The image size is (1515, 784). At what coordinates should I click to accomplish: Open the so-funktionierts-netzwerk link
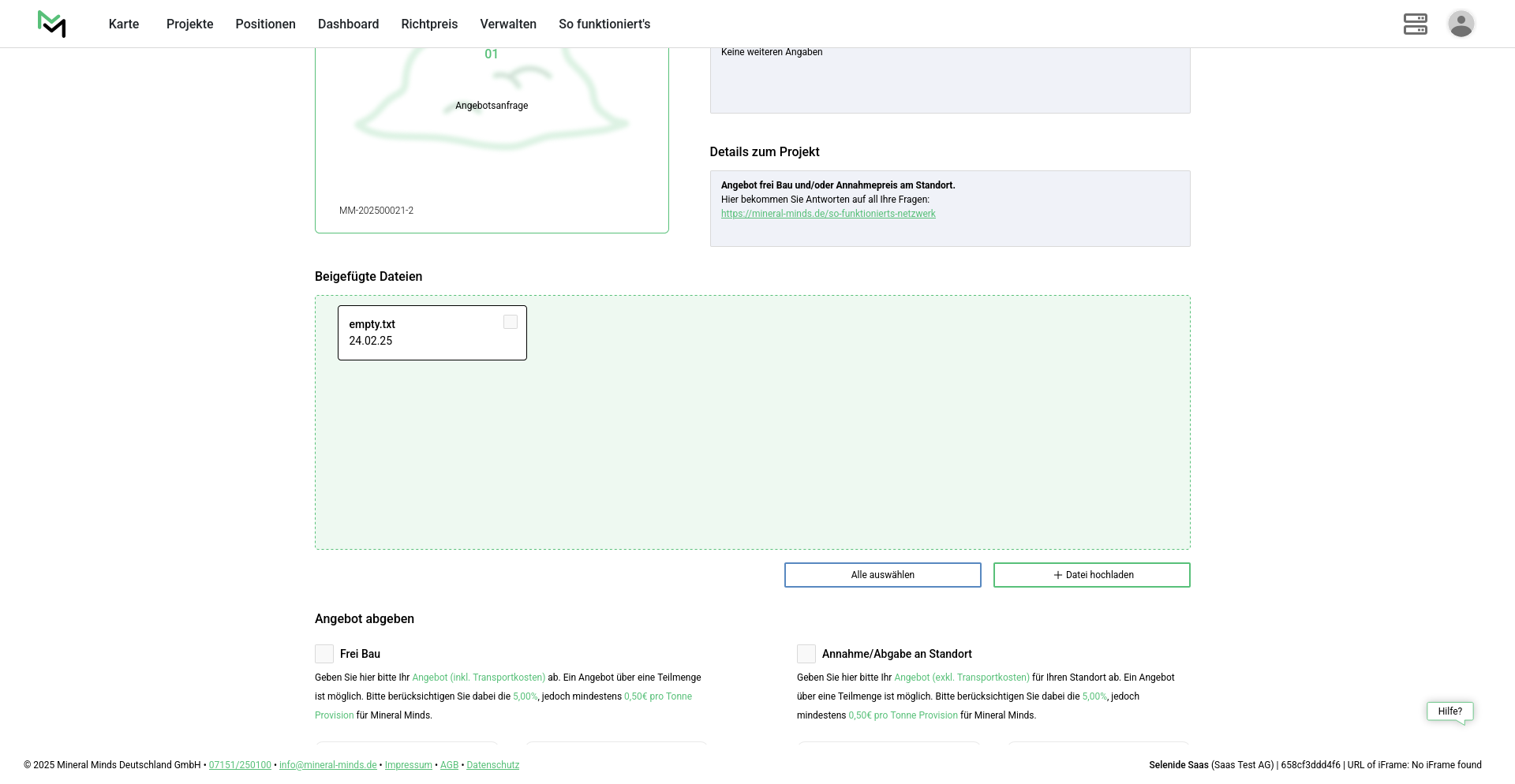pos(828,214)
